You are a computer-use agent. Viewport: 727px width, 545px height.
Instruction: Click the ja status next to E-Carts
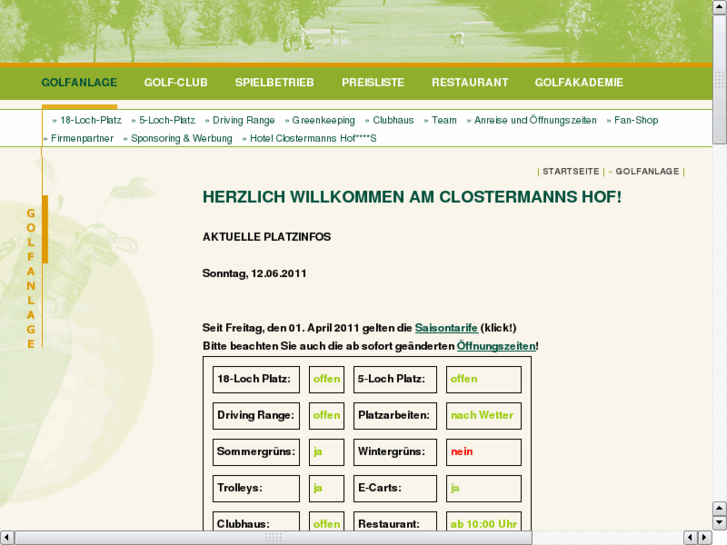[x=484, y=488]
